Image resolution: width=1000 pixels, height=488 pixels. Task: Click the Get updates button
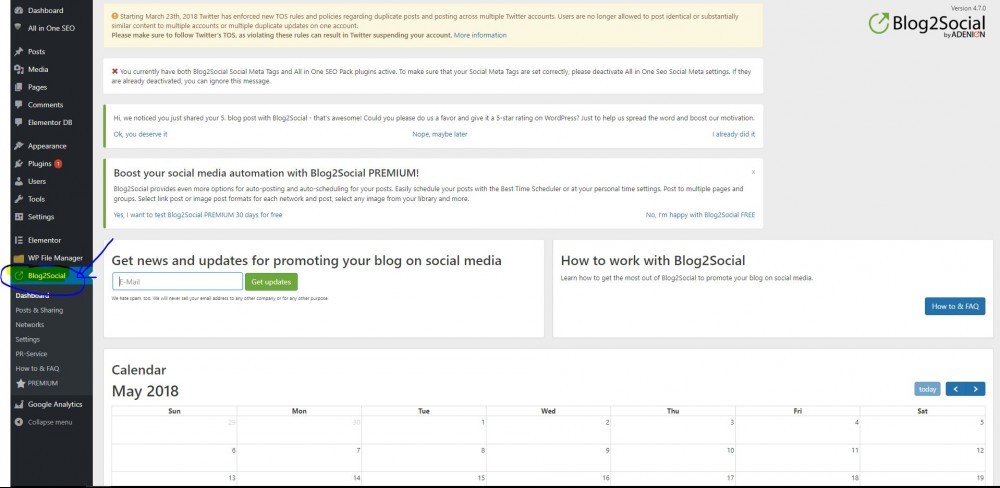(271, 282)
